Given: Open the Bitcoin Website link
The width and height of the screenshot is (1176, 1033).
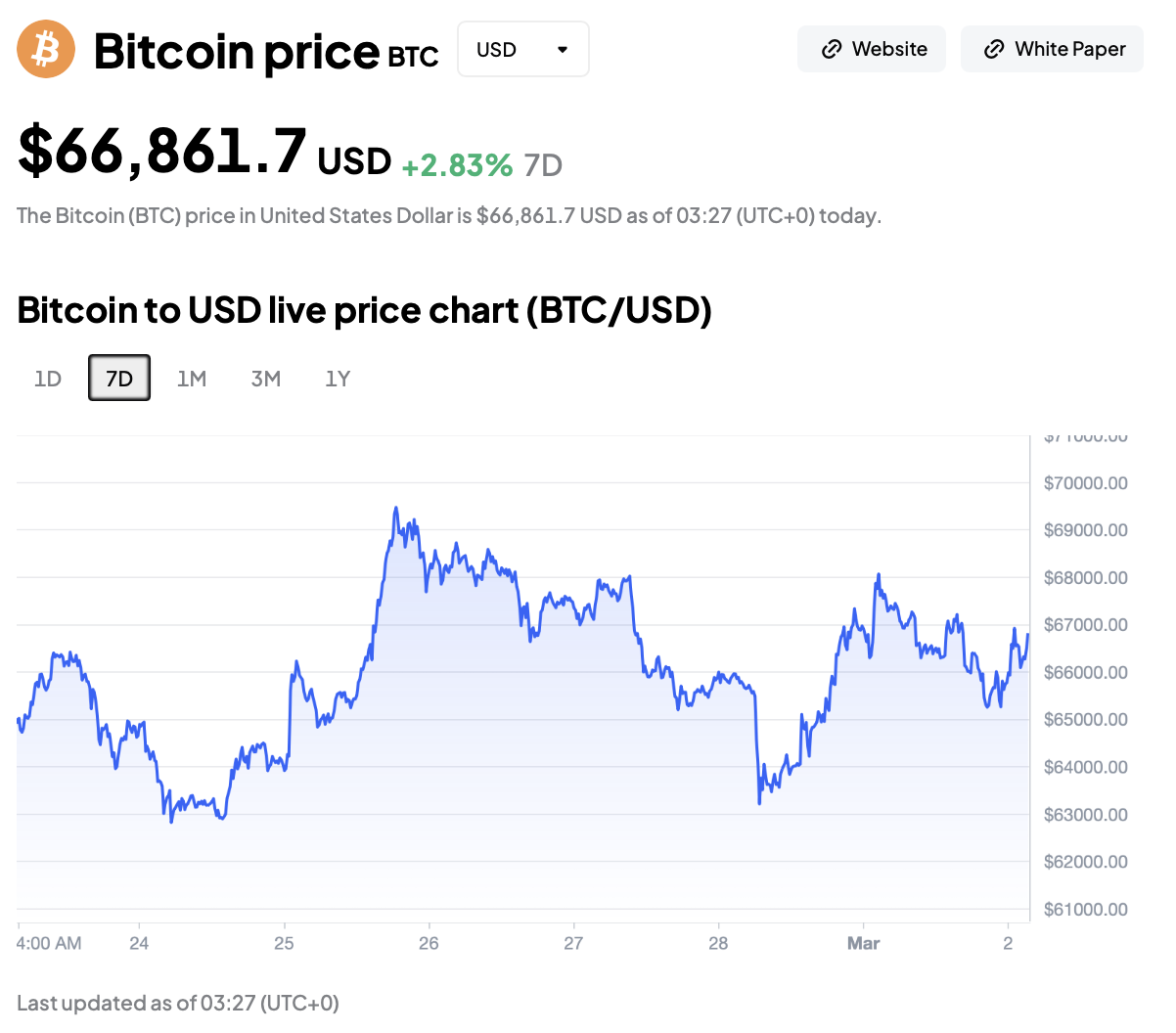Looking at the screenshot, I should pos(872,49).
